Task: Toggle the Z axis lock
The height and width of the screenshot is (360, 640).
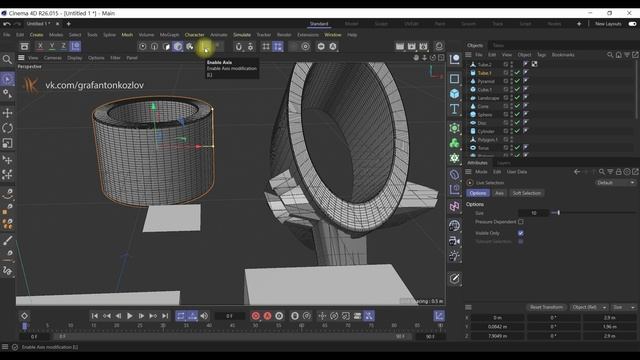Action: (63, 46)
